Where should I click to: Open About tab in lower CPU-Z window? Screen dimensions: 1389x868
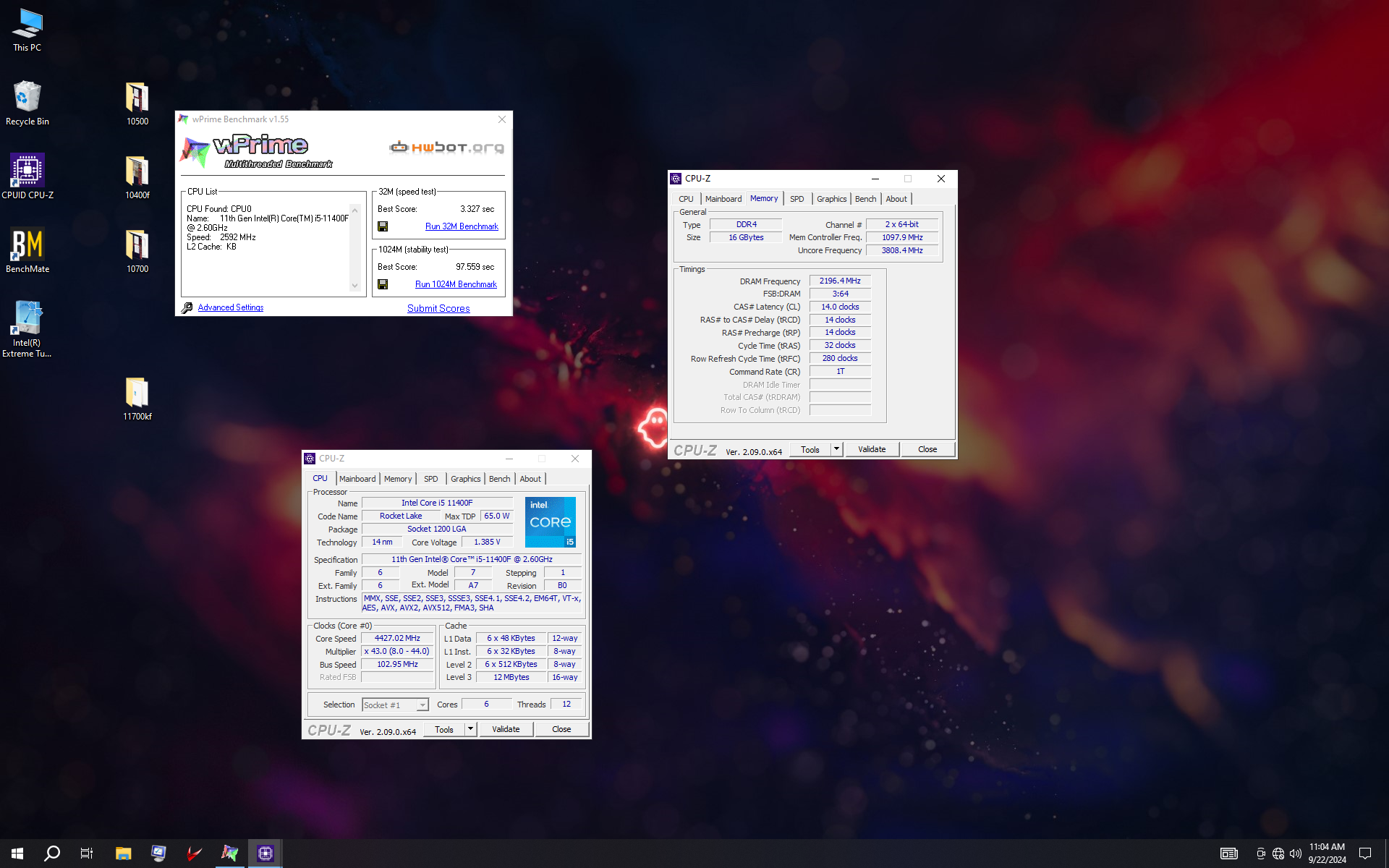530,479
